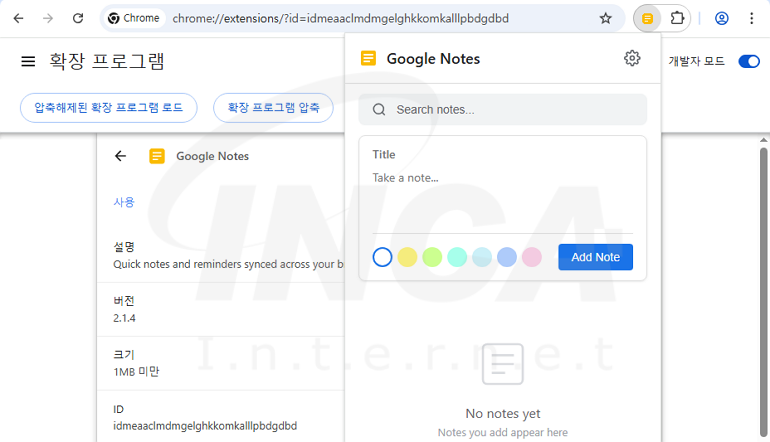This screenshot has width=770, height=442.
Task: Open the Chrome three-dot menu
Action: point(751,18)
